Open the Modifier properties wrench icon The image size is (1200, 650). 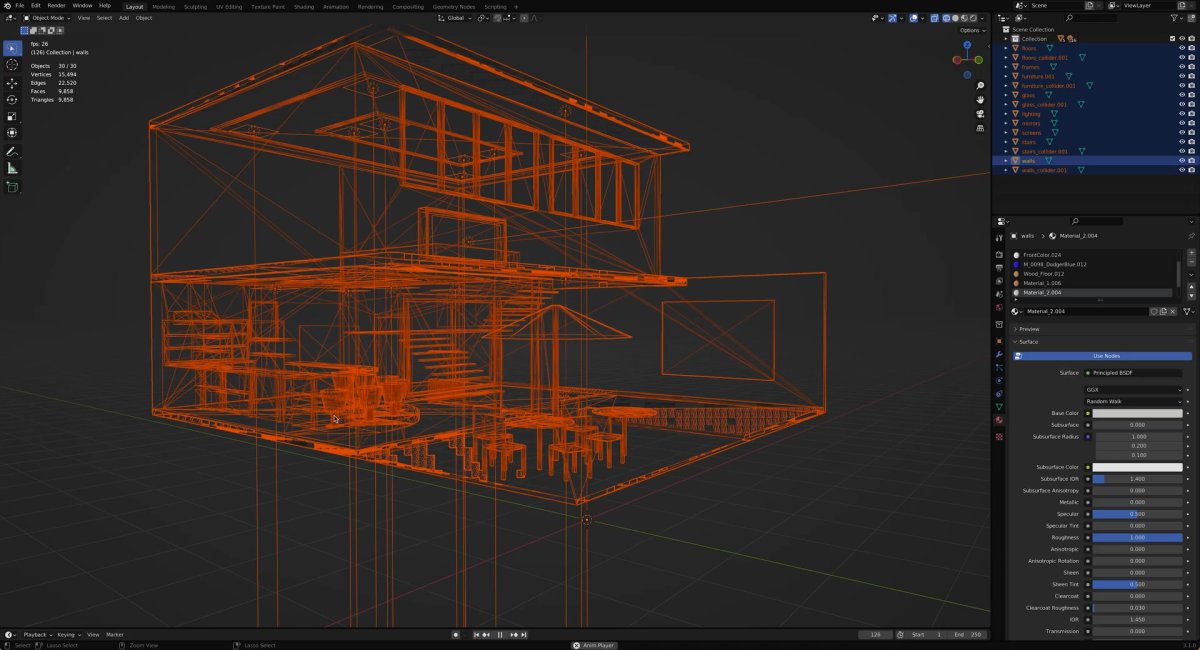point(1000,355)
